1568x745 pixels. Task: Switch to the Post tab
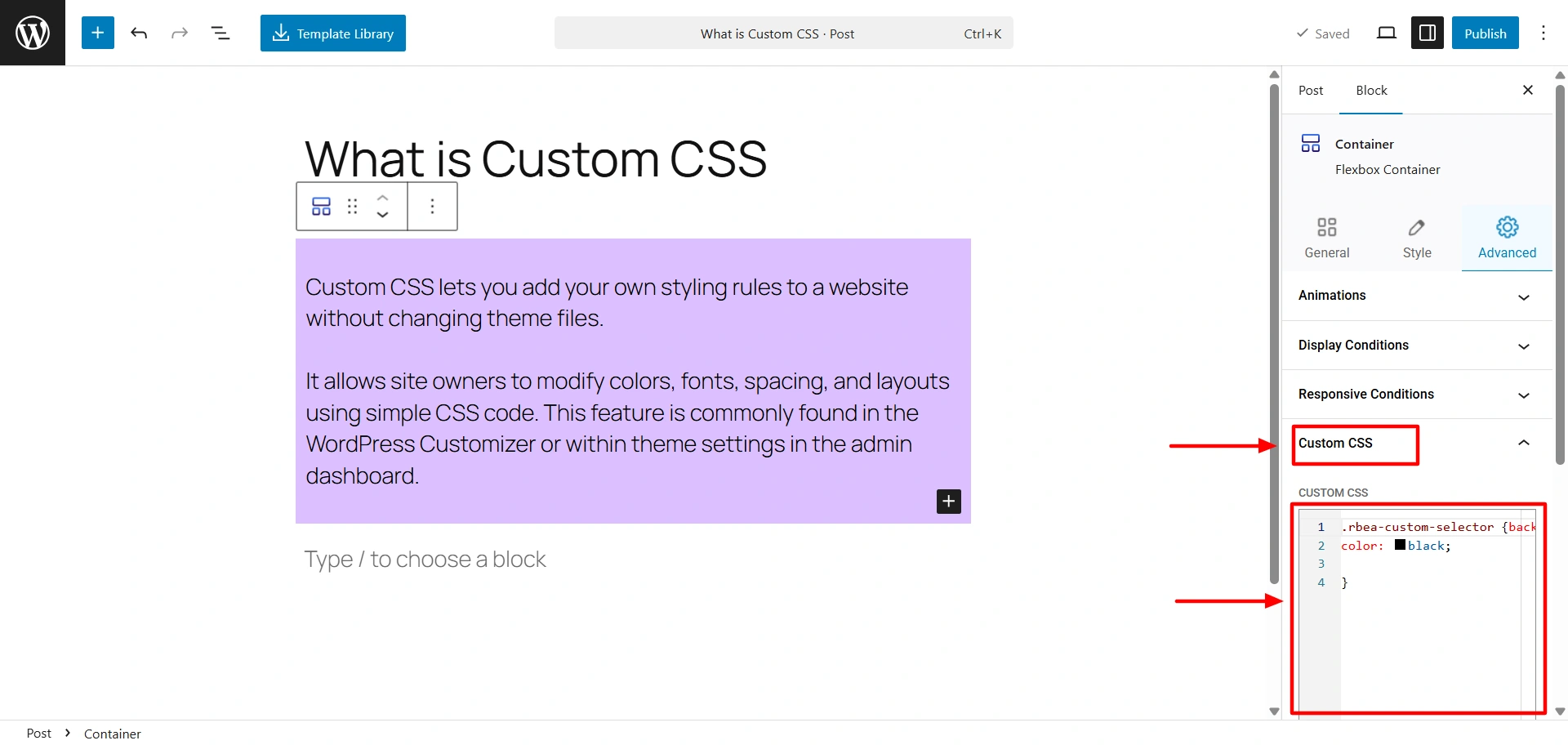1311,90
